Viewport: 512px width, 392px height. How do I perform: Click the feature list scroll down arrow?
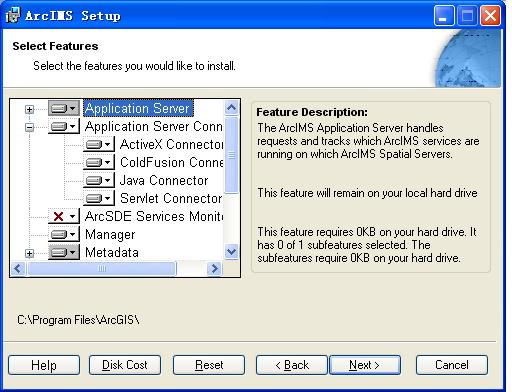point(231,251)
